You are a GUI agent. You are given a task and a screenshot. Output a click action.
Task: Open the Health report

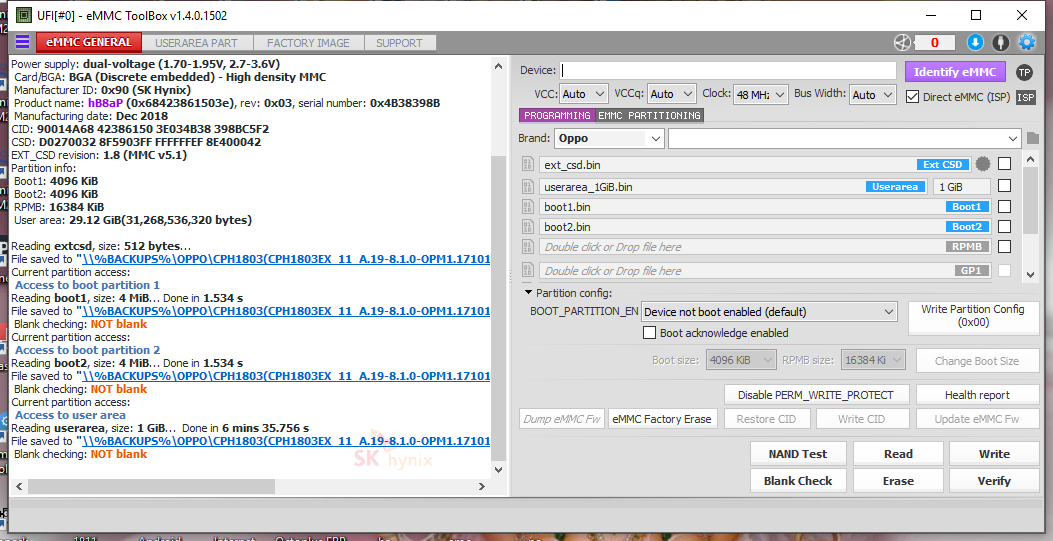click(977, 395)
